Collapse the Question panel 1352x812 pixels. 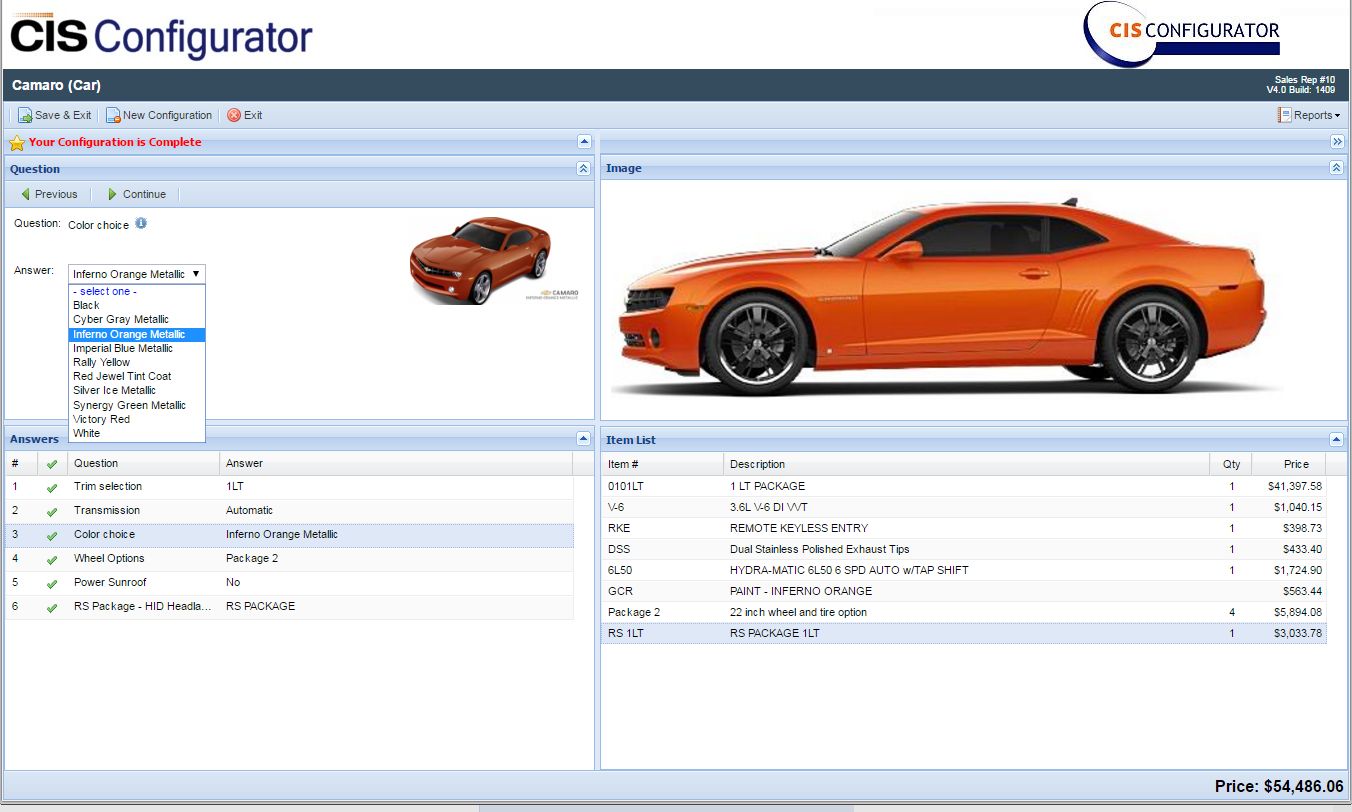583,169
